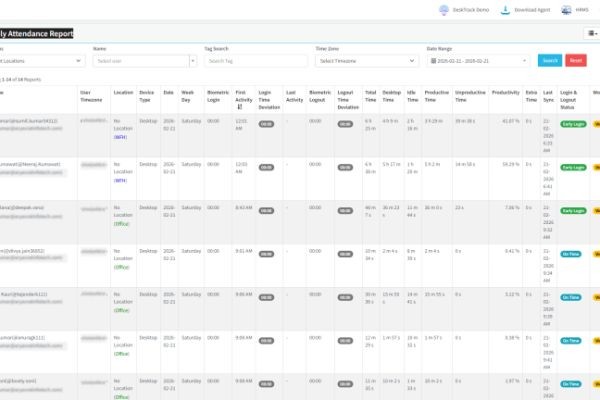Sort by User Timezone column header

(91, 96)
